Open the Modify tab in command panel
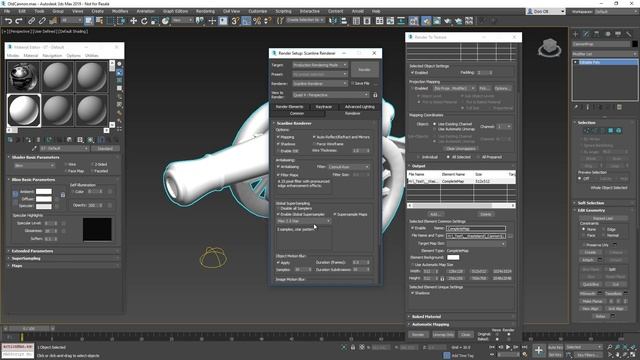Viewport: 640px width, 360px height. 586,34
